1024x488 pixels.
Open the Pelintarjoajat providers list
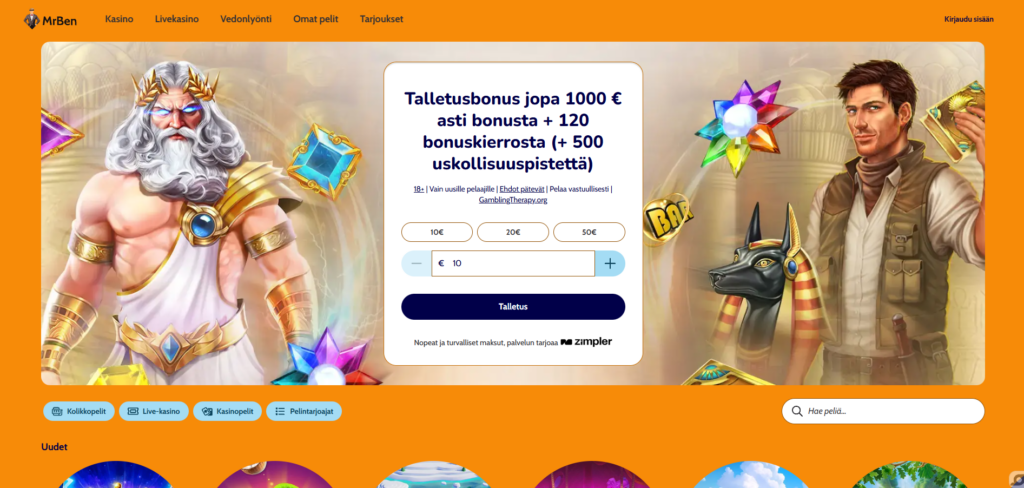(x=304, y=411)
